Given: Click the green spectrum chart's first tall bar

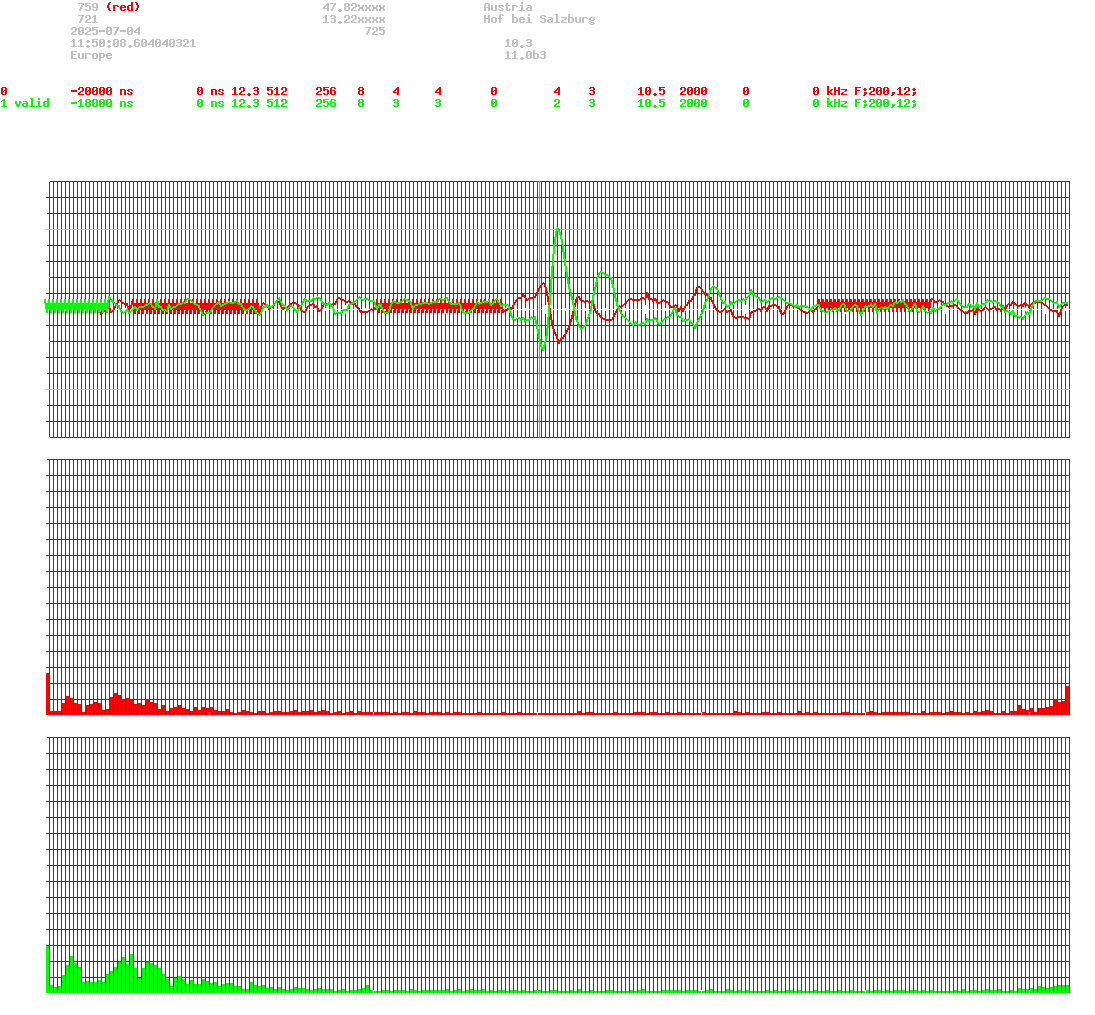Looking at the screenshot, I should coord(48,969).
